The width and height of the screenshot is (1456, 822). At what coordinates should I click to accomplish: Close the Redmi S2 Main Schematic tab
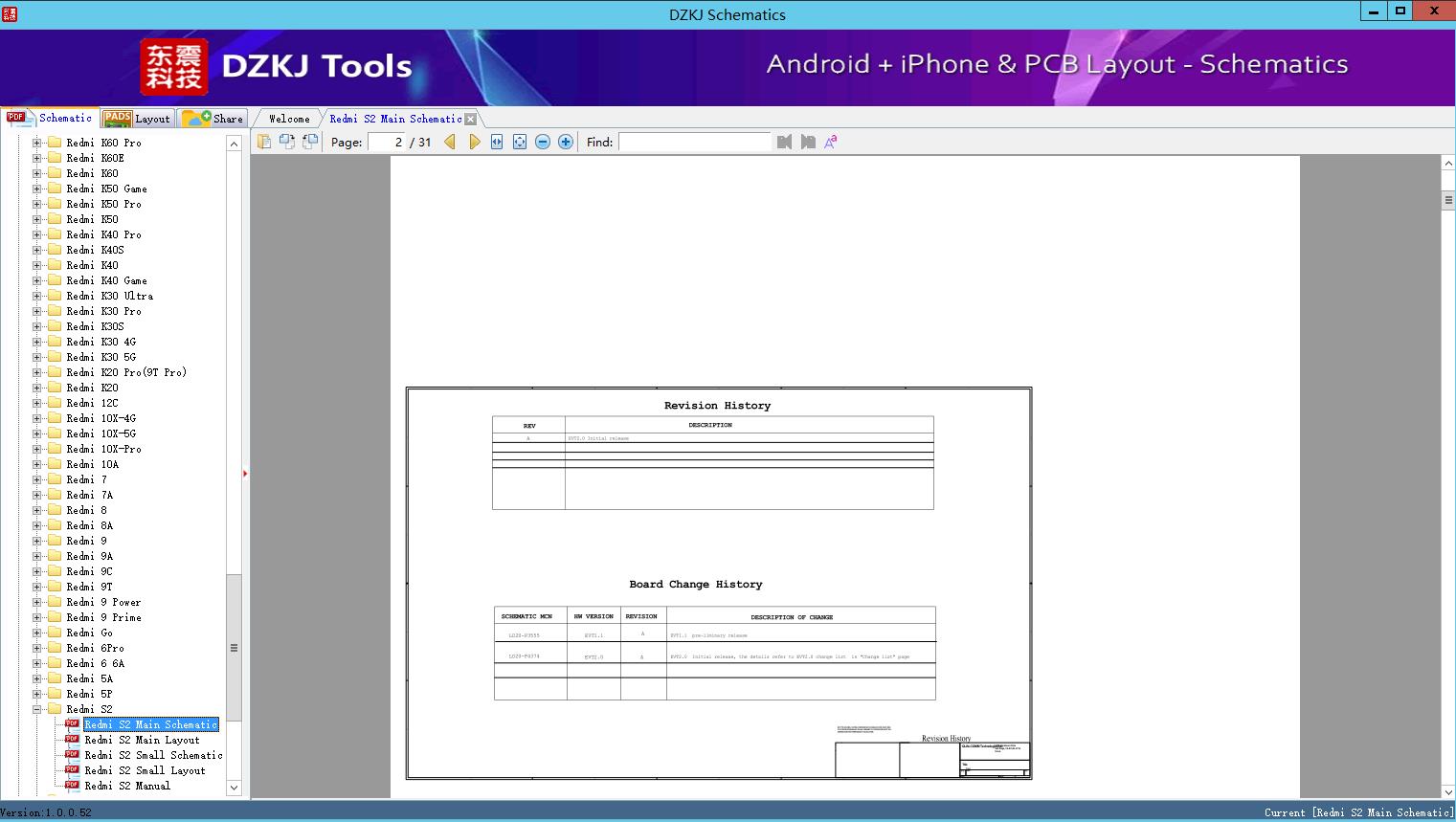tap(470, 119)
